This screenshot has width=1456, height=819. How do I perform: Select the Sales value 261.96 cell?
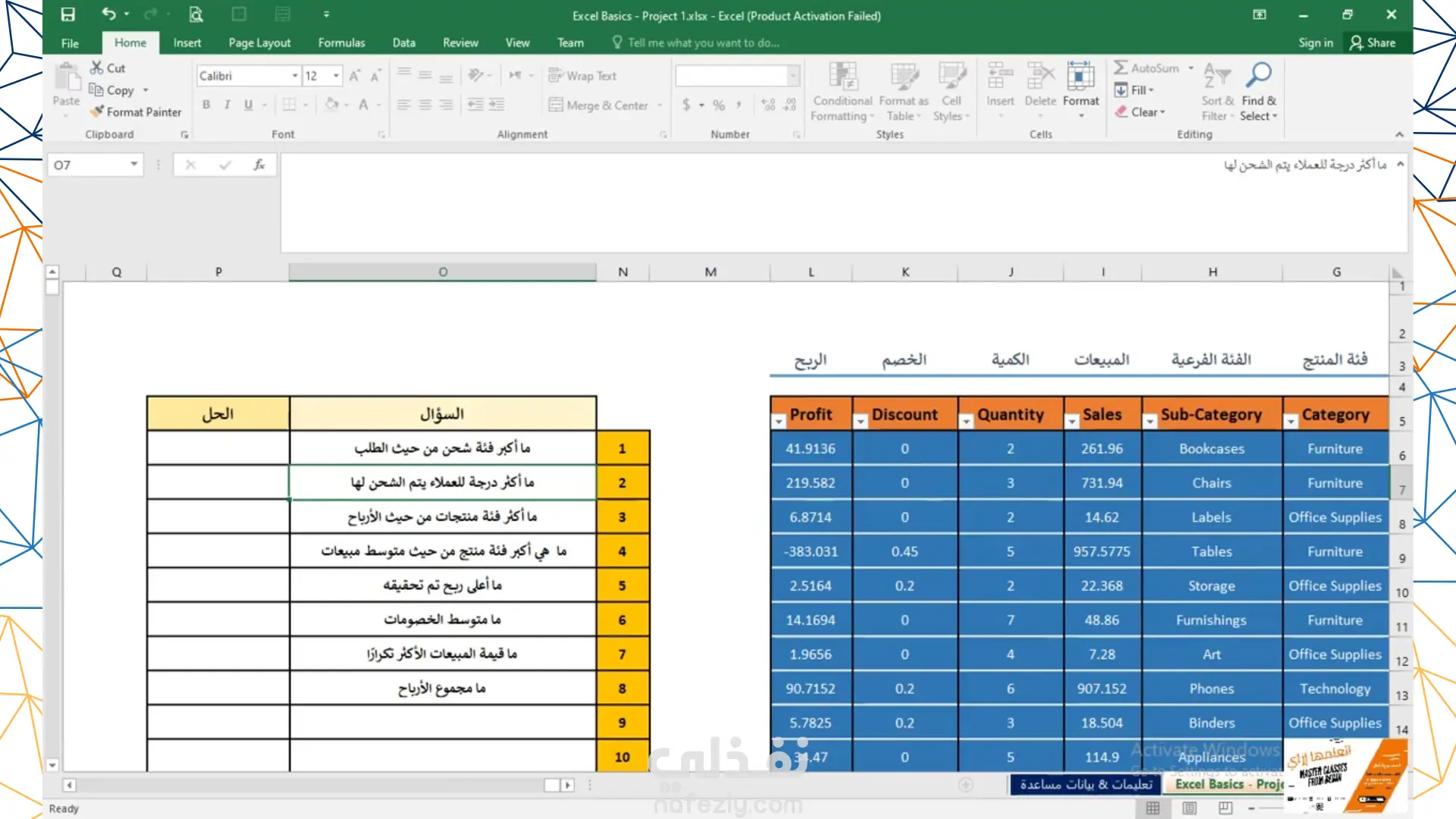pos(1102,449)
